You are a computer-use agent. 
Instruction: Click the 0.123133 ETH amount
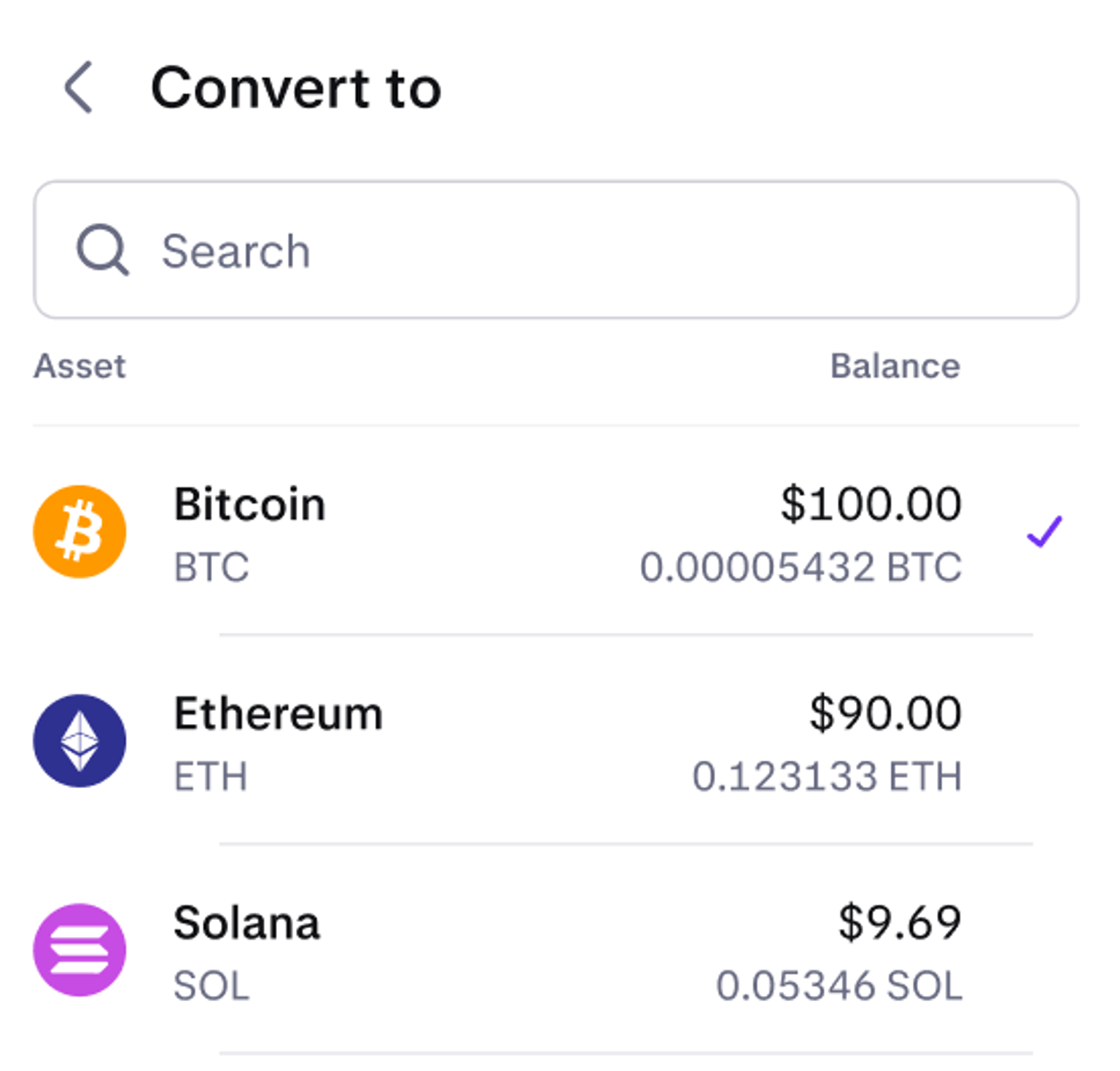coord(827,776)
